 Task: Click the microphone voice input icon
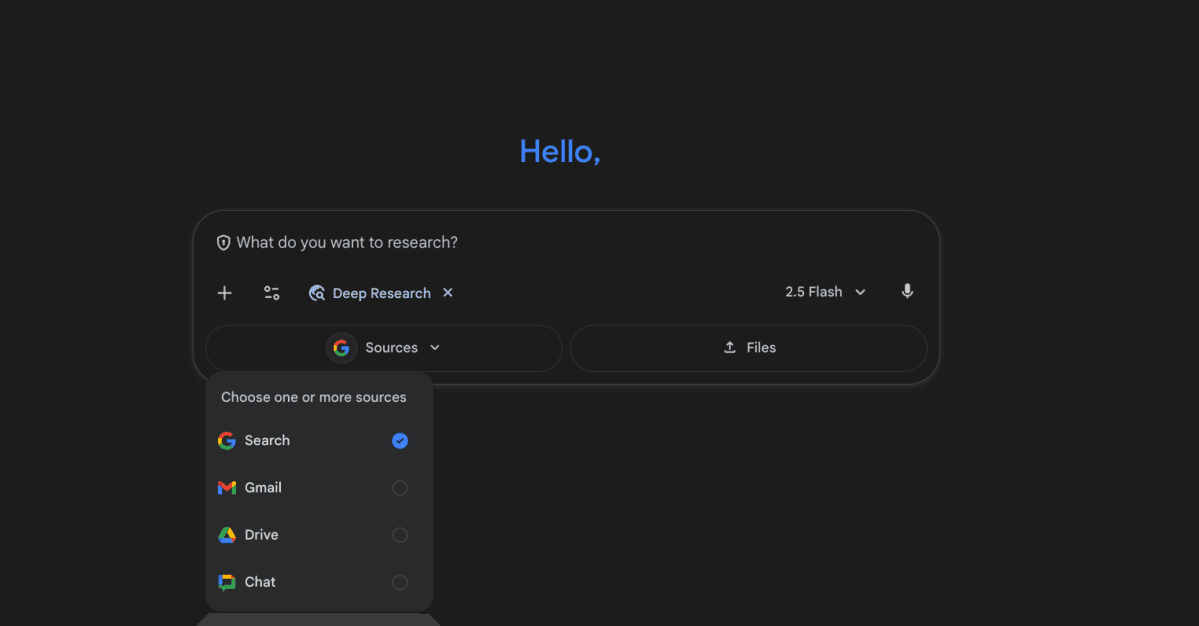907,291
